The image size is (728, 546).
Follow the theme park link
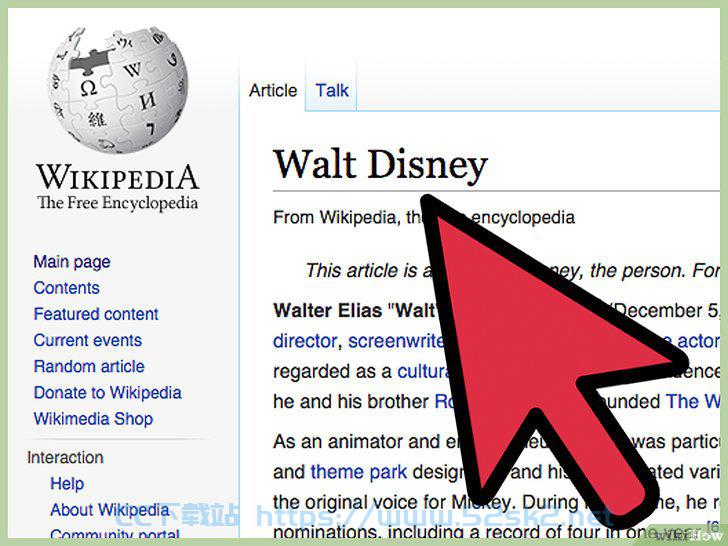point(359,472)
